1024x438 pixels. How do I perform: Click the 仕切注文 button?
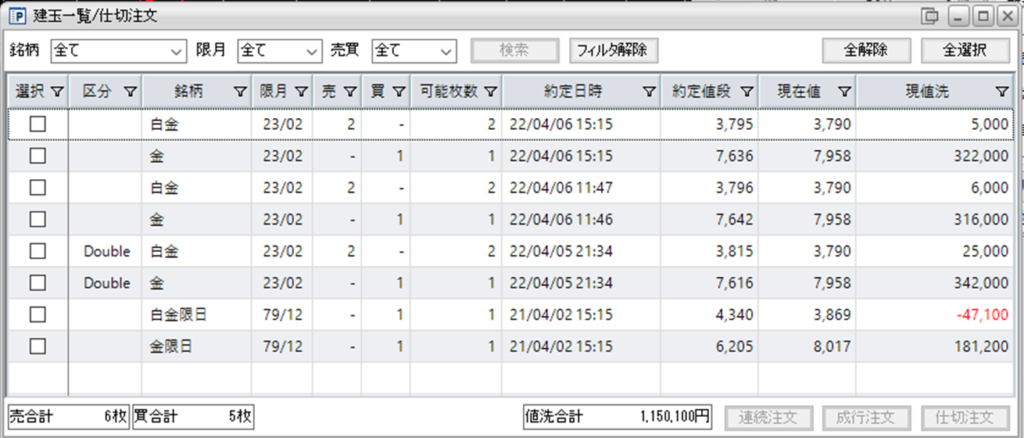tap(967, 416)
